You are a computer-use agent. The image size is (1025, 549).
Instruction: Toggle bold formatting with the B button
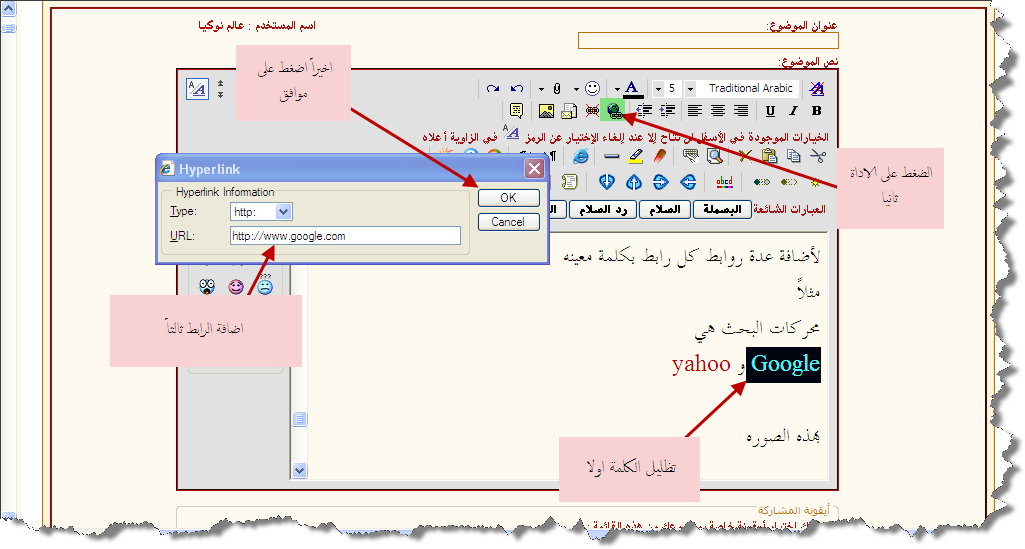816,111
